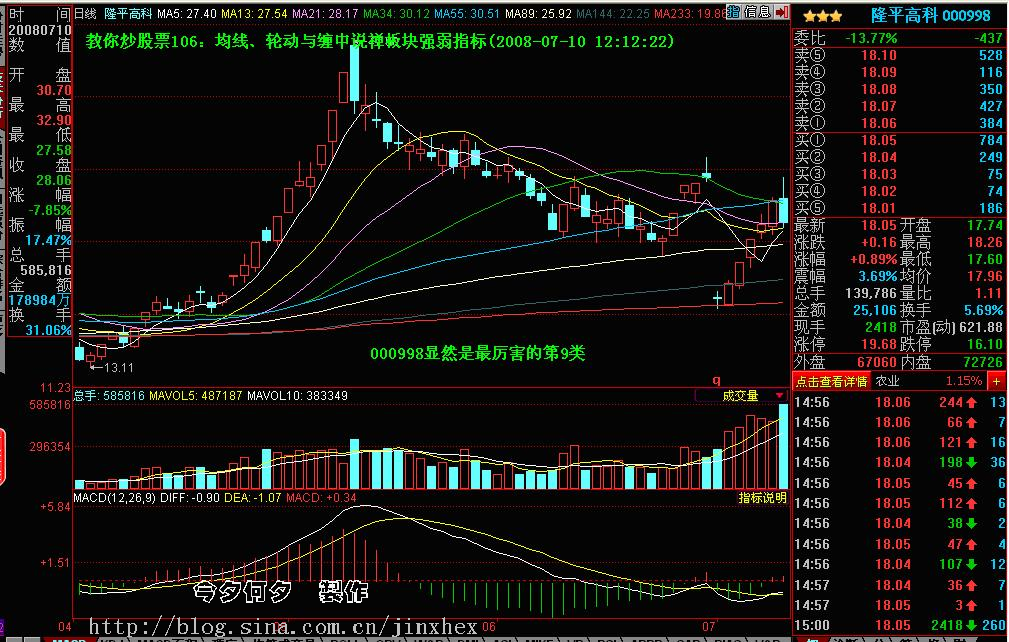The image size is (1009, 642).
Task: Click the red exit arrow icon beside 信息
Action: 780,13
